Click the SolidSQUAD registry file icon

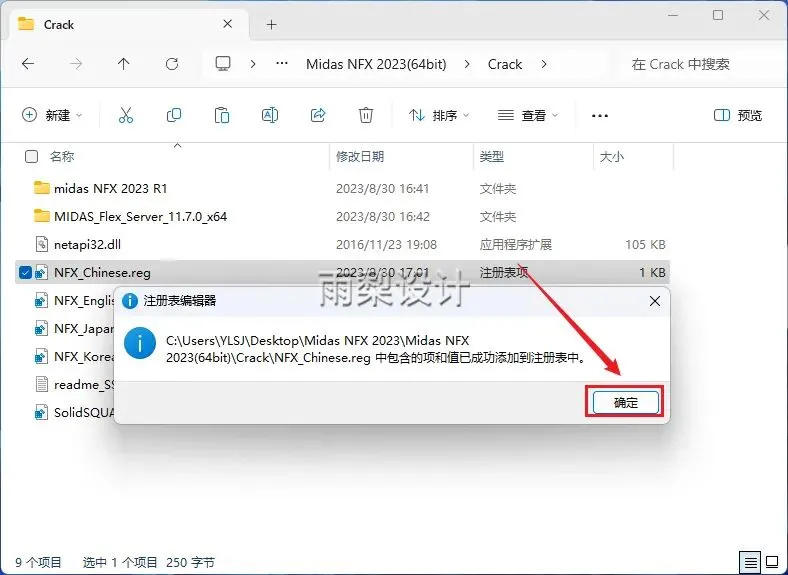[x=41, y=413]
